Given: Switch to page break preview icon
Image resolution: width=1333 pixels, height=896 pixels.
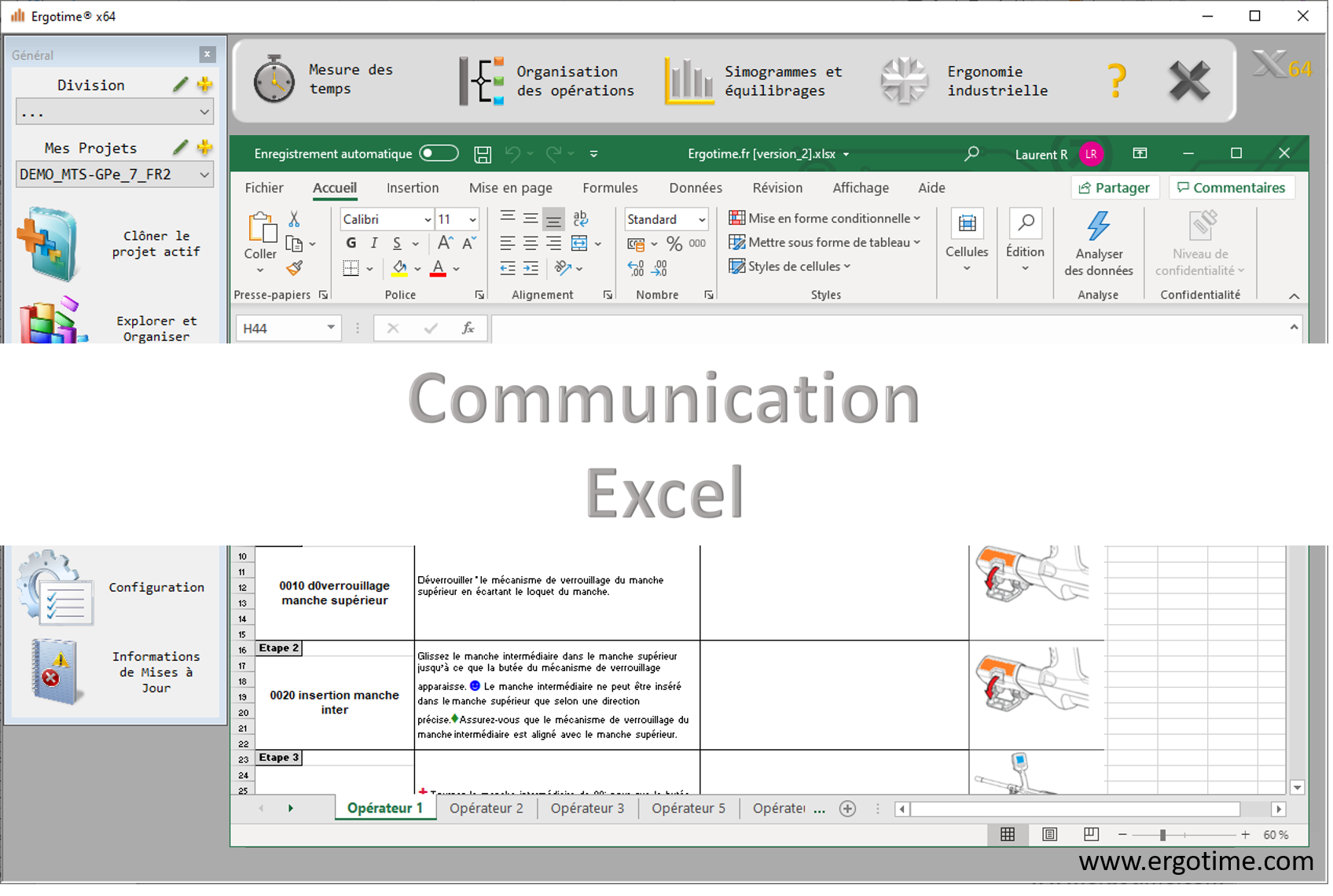Looking at the screenshot, I should [1091, 835].
